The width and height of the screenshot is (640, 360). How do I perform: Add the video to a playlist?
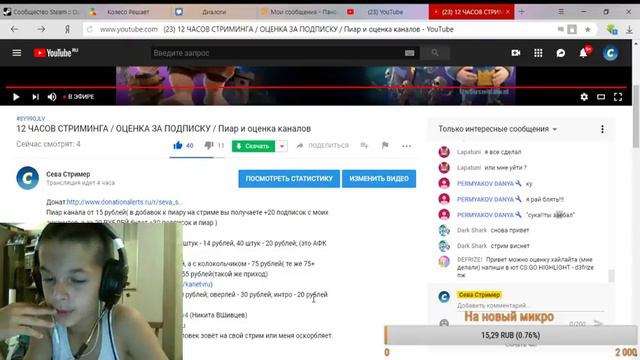pos(364,145)
